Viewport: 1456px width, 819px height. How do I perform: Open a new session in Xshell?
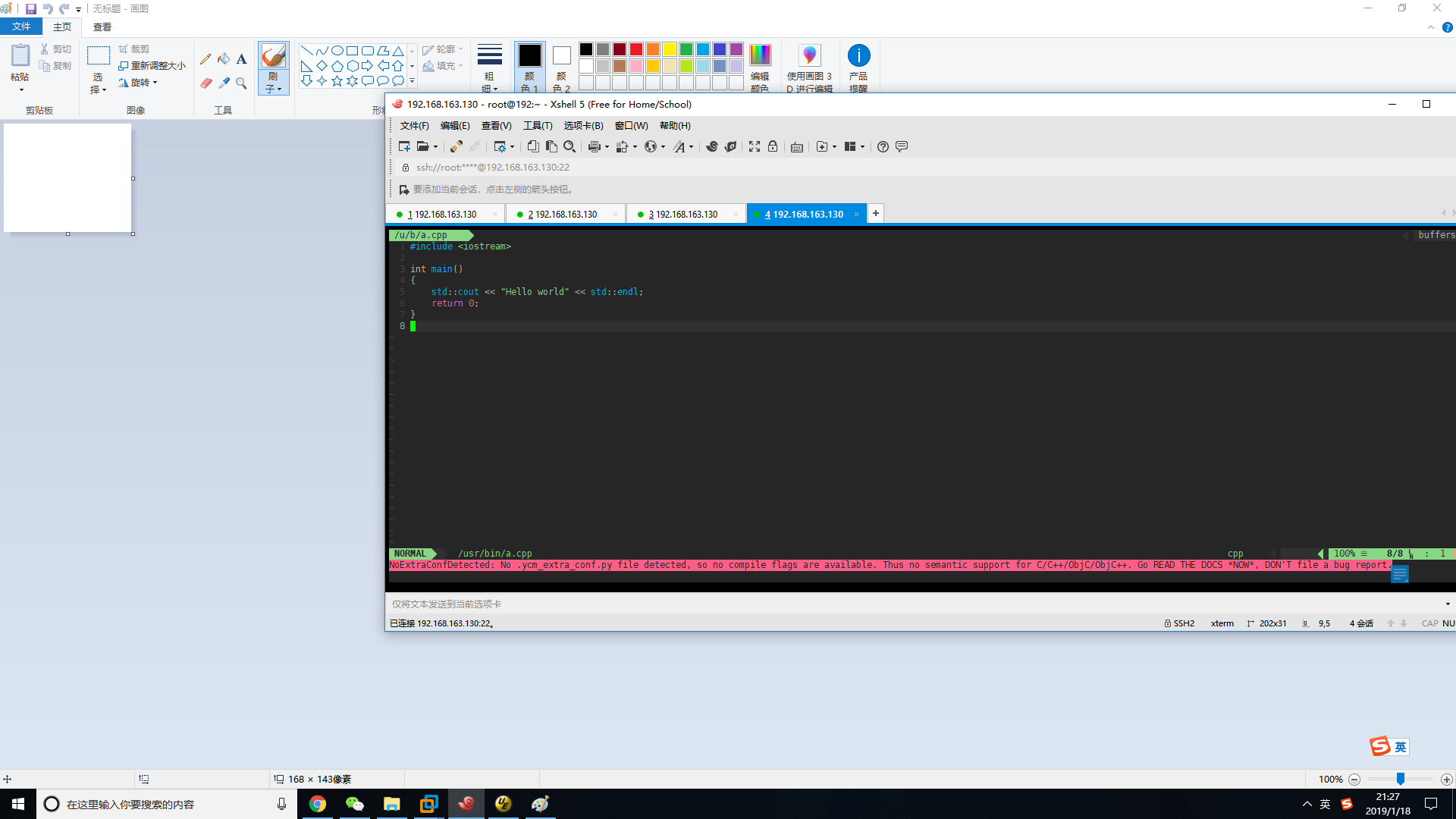pyautogui.click(x=404, y=146)
